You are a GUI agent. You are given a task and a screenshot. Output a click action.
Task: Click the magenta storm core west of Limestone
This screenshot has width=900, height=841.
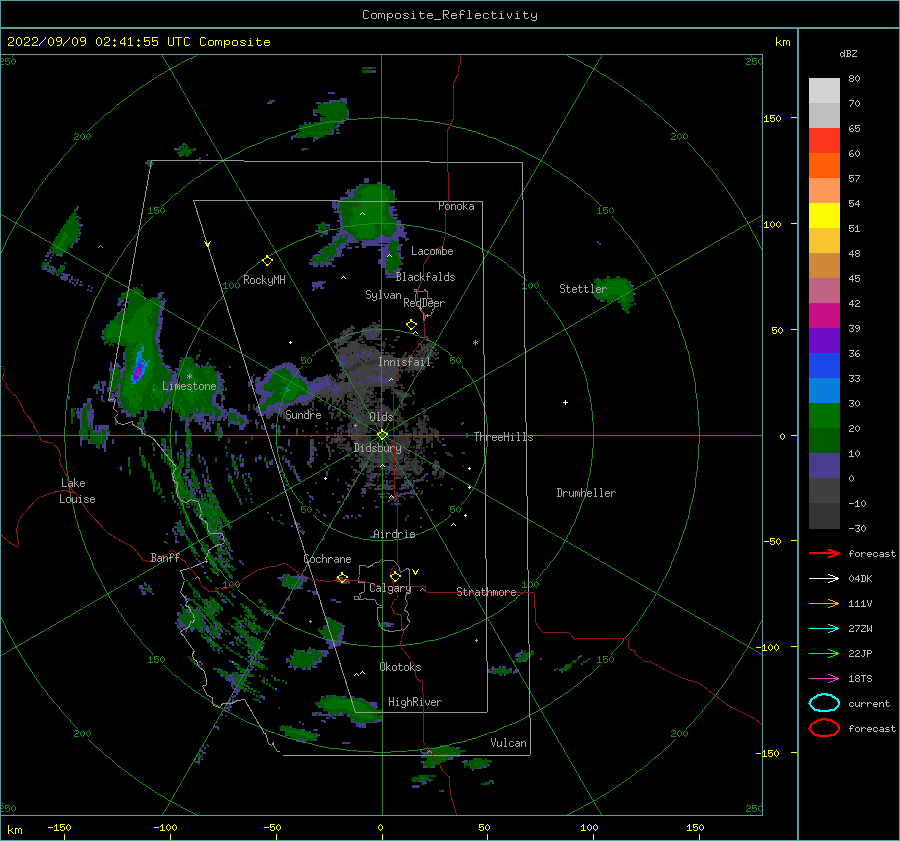(137, 372)
